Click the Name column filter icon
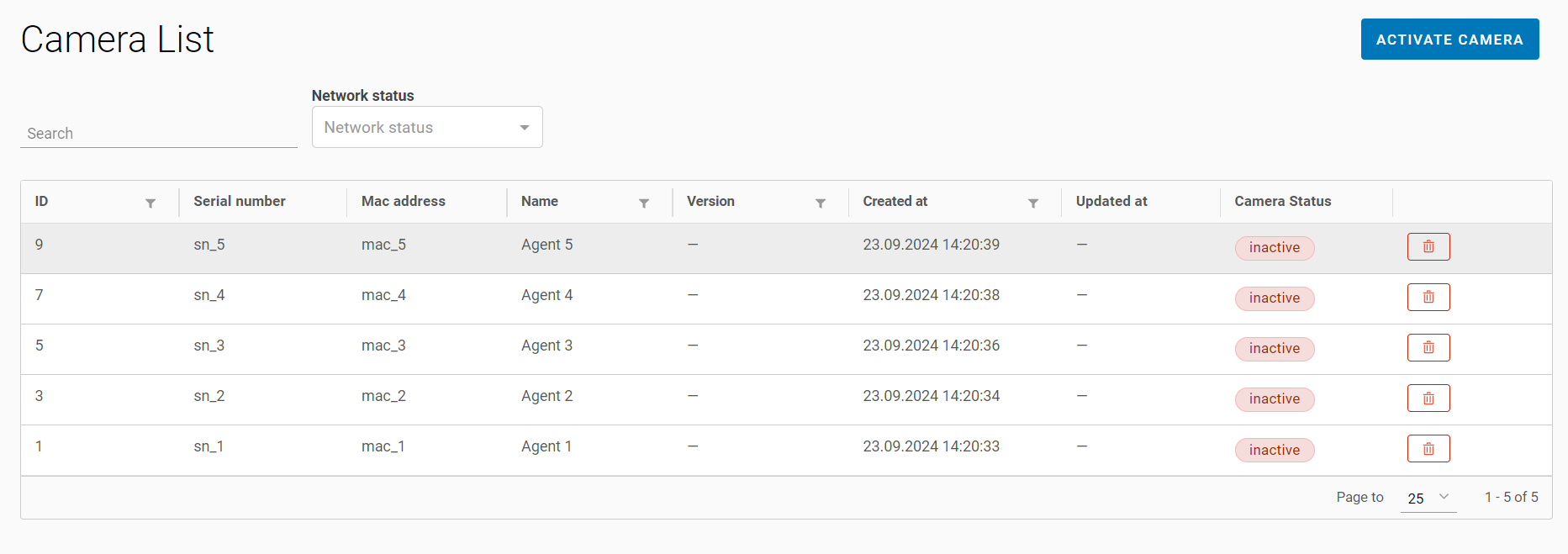The width and height of the screenshot is (1568, 554). 643,203
